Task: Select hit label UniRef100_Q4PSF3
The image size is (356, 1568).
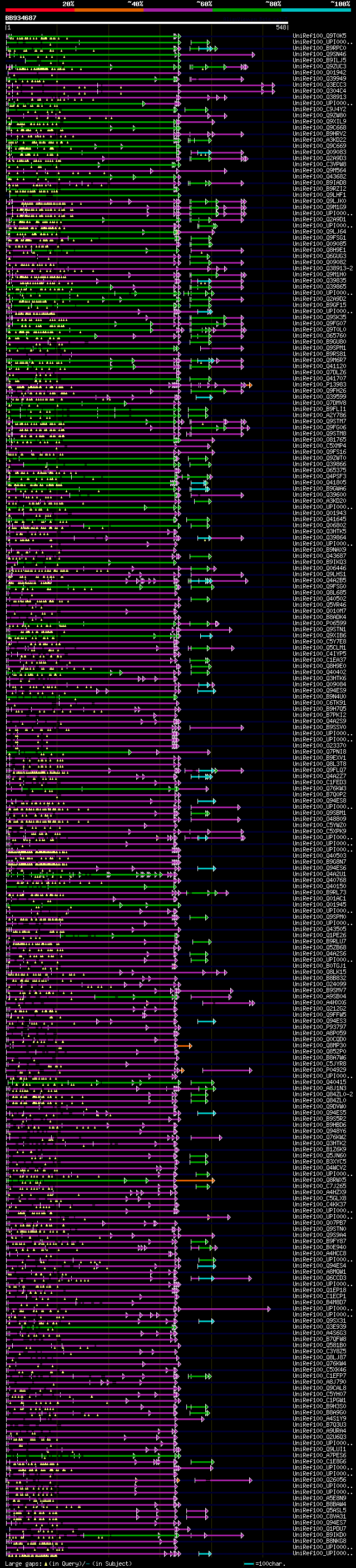Action: click(319, 476)
